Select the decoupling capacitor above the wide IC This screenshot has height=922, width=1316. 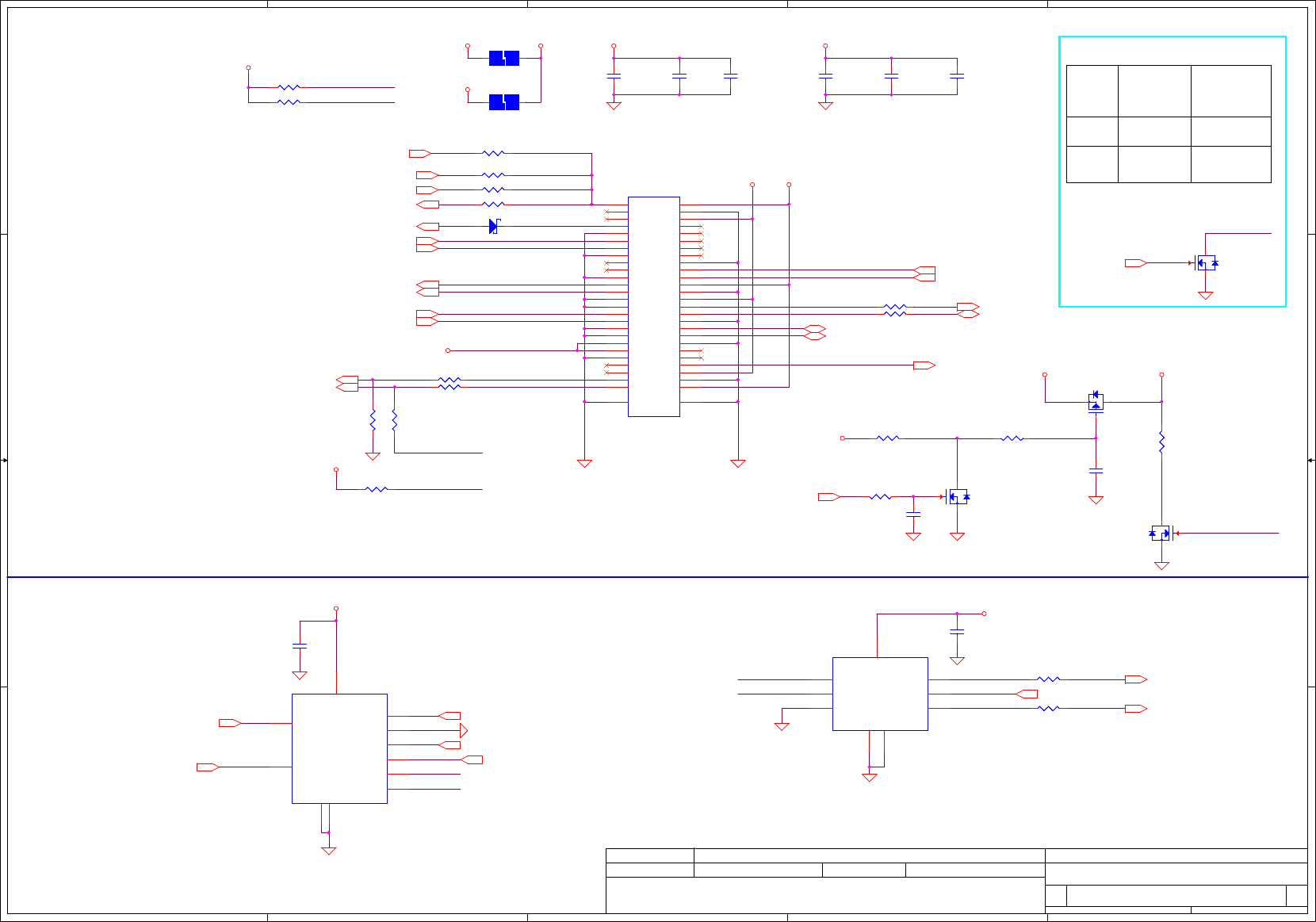(957, 632)
